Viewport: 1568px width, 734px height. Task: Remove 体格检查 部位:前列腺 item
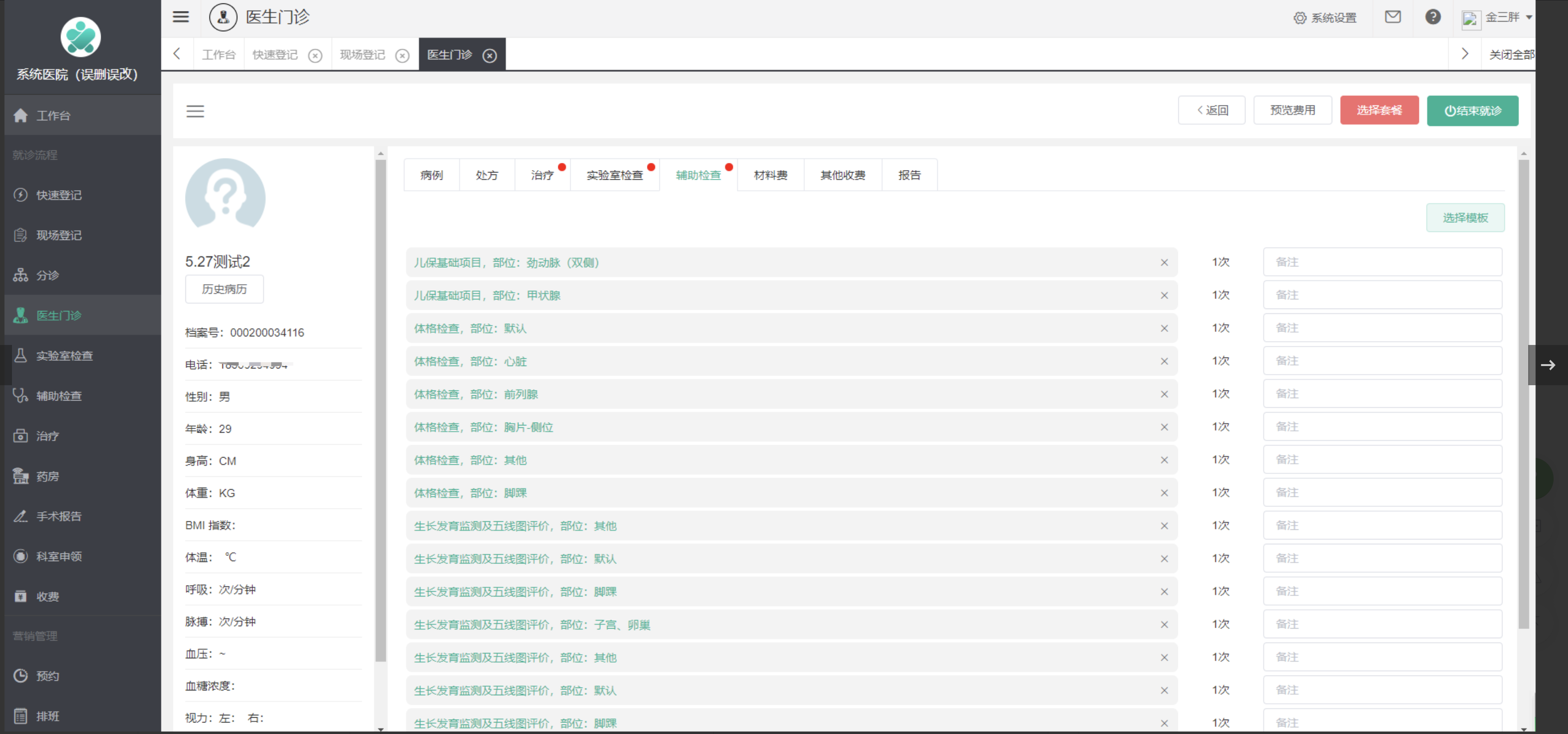[x=1164, y=394]
